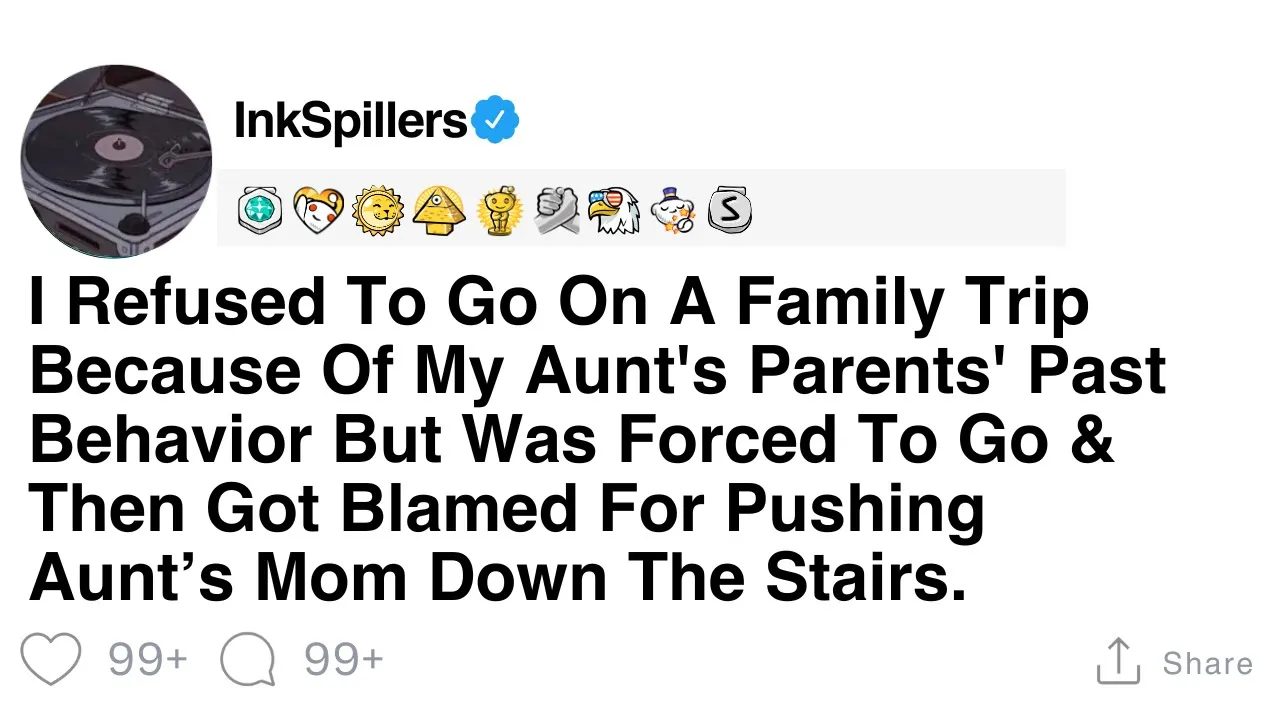Image resolution: width=1280 pixels, height=720 pixels.
Task: Open the InkSpillers profile name
Action: pyautogui.click(x=350, y=122)
